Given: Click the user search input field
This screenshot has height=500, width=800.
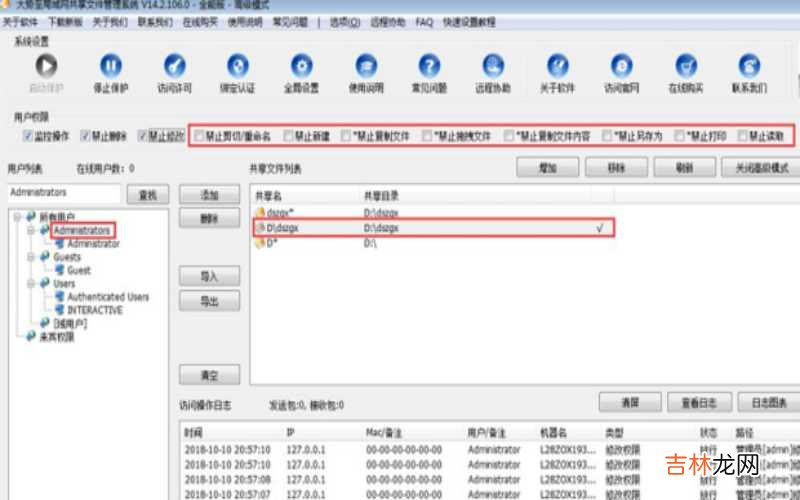Looking at the screenshot, I should coord(64,192).
